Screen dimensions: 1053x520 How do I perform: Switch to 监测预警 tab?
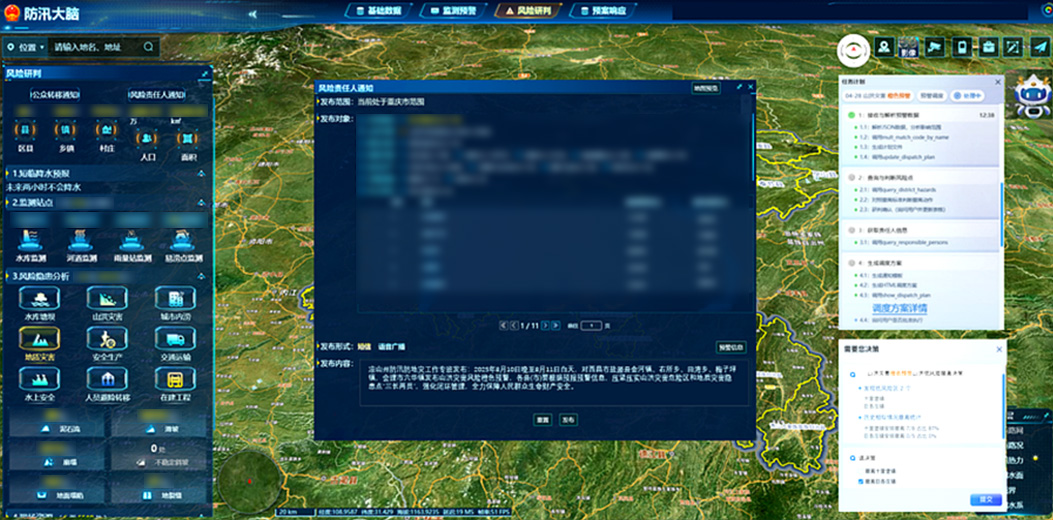click(x=453, y=11)
